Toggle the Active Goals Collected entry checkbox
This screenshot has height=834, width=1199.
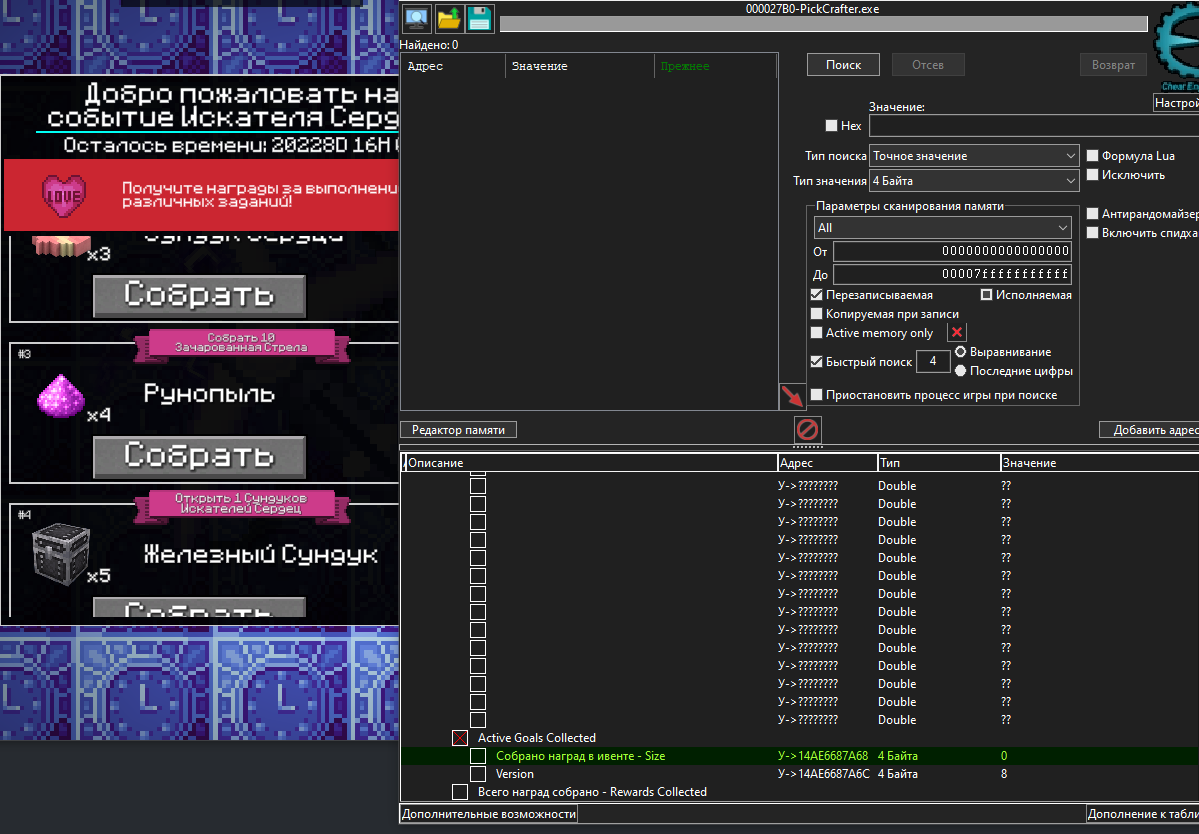(460, 738)
